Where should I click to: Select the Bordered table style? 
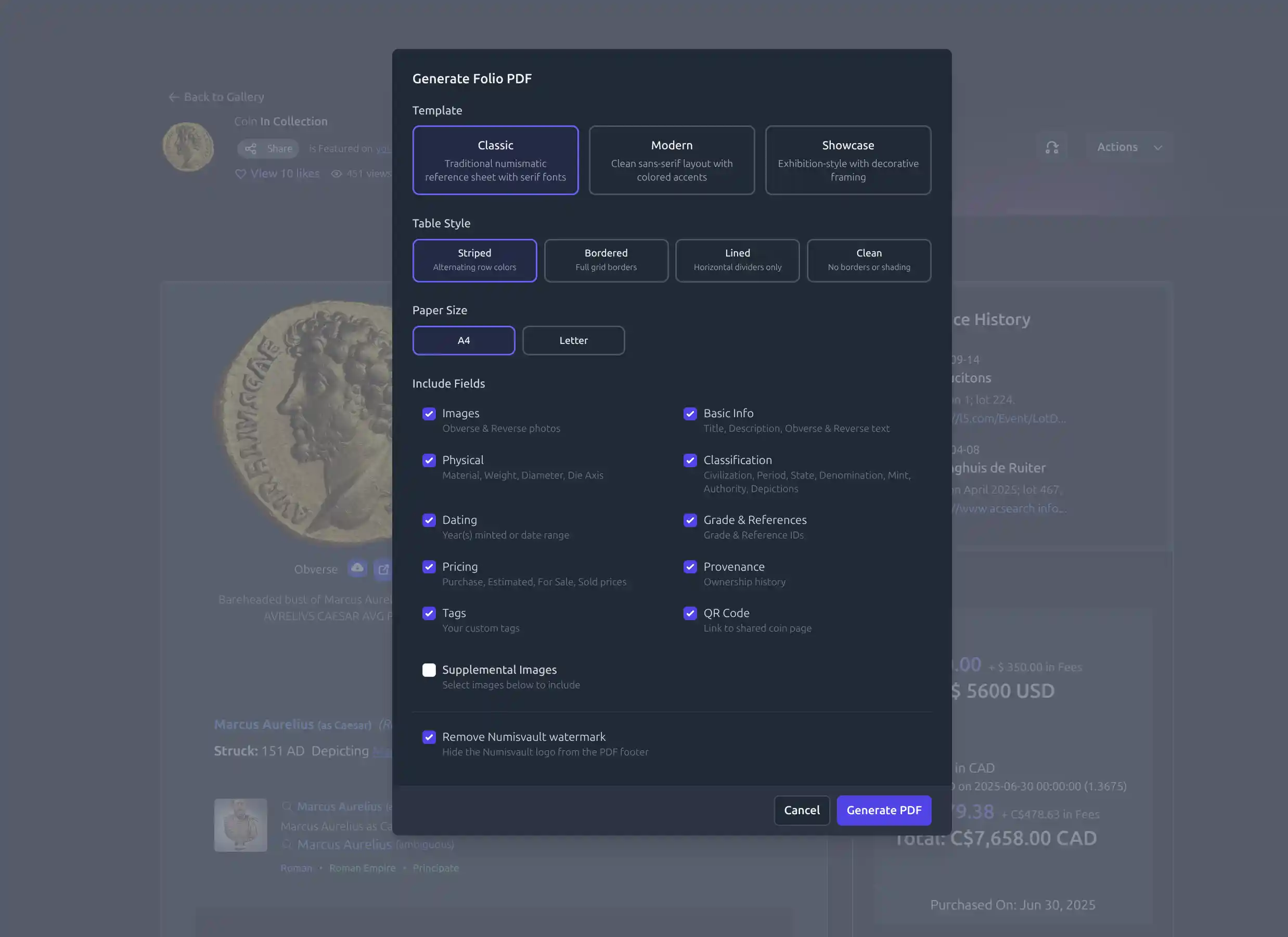pyautogui.click(x=606, y=261)
